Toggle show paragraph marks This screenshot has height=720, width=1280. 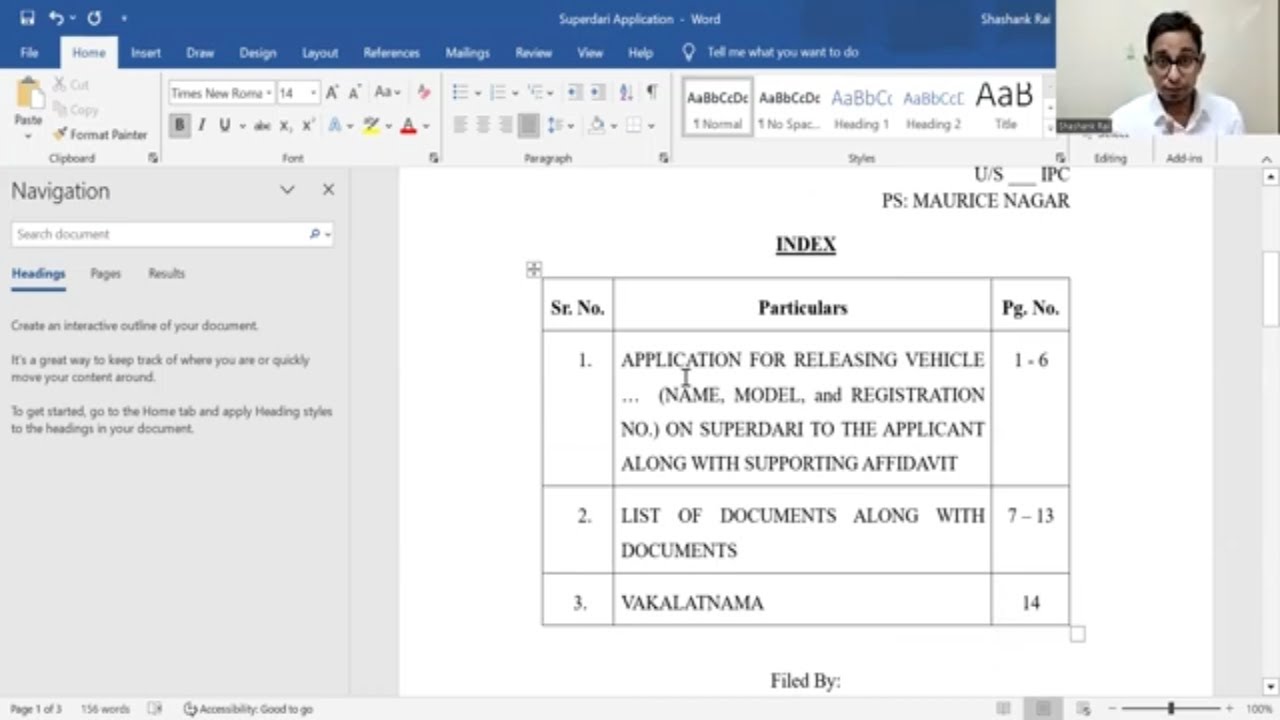click(652, 93)
